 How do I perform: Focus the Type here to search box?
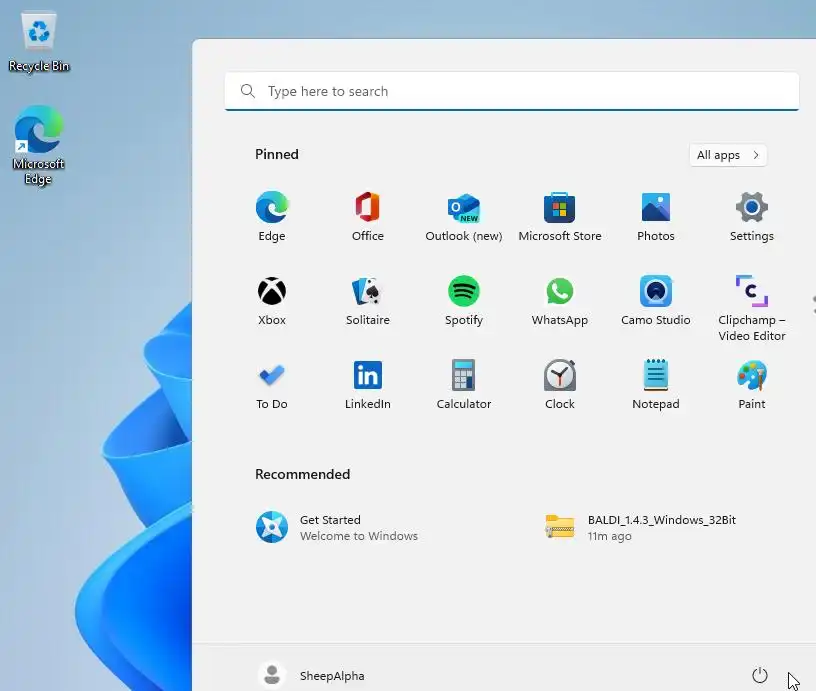pyautogui.click(x=512, y=92)
